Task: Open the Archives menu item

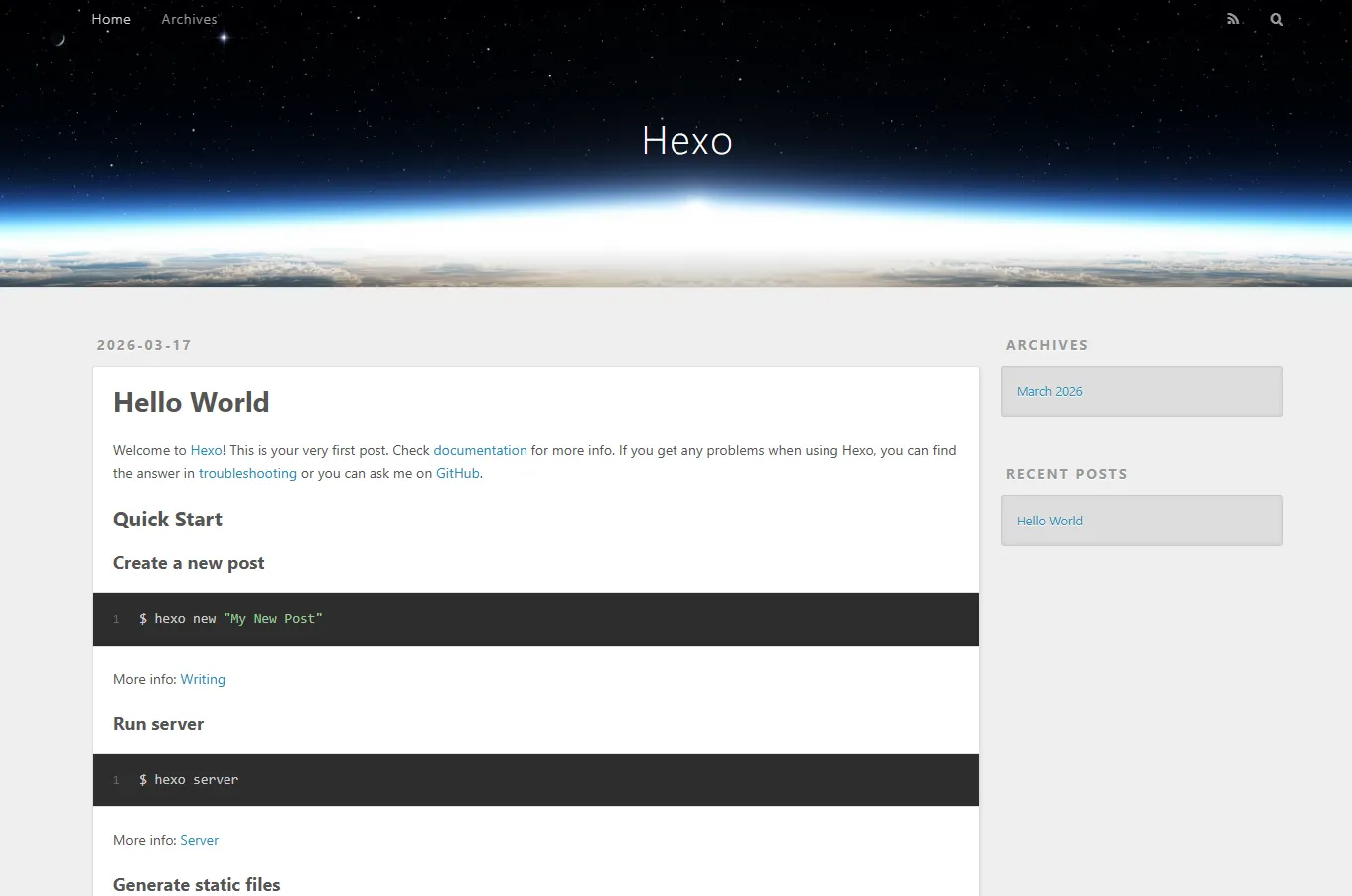Action: click(189, 19)
